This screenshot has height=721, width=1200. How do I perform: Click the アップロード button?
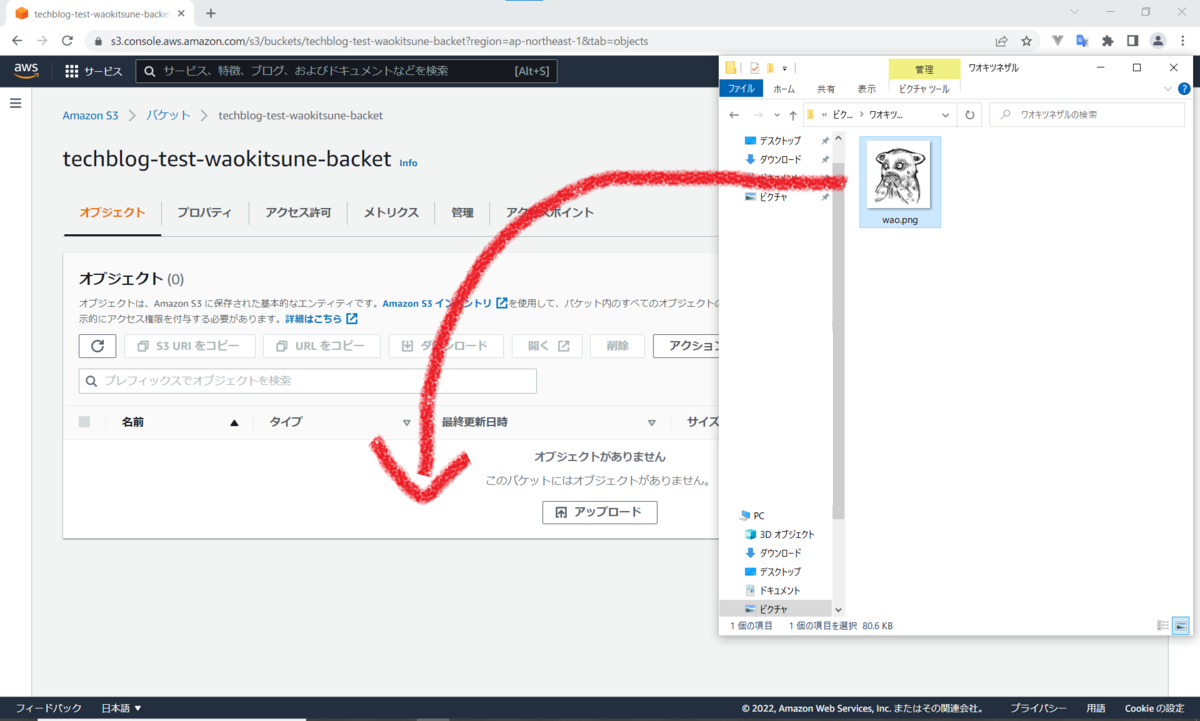pyautogui.click(x=599, y=512)
